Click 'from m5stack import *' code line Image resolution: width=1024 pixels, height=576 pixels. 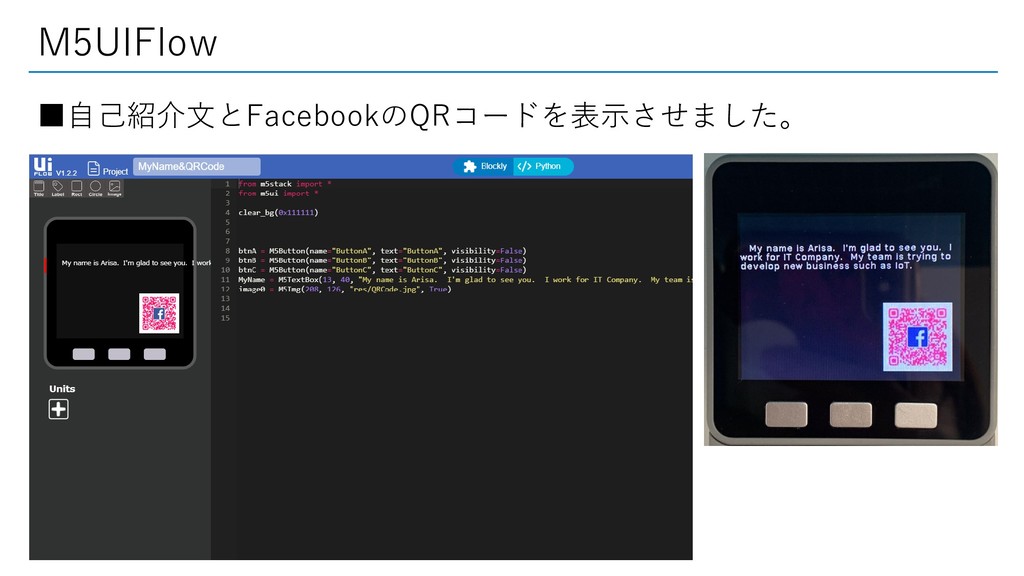click(x=285, y=184)
